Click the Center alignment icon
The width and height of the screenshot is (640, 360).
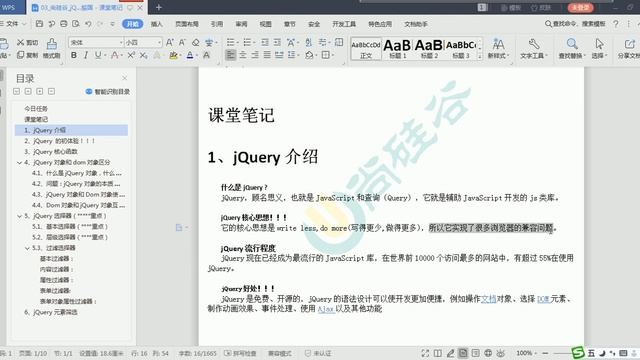pos(243,54)
